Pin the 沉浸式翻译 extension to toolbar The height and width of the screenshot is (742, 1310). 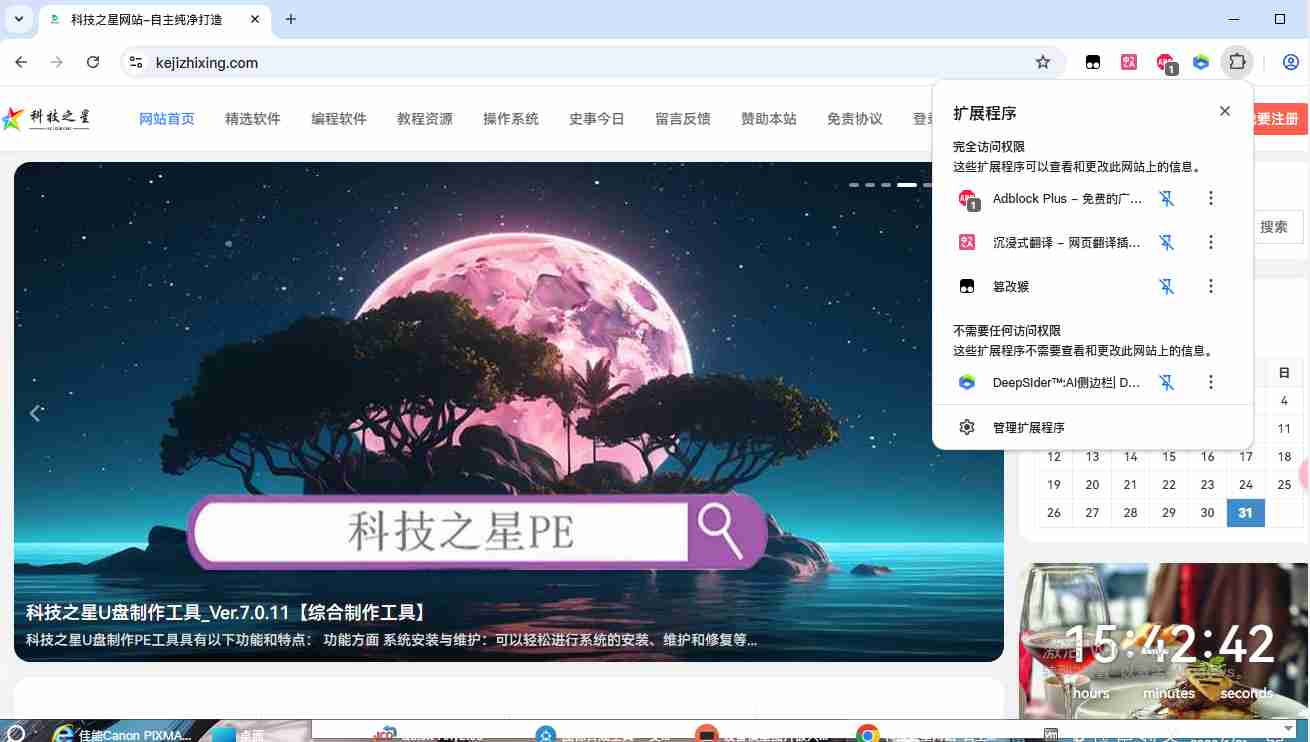(x=1166, y=242)
